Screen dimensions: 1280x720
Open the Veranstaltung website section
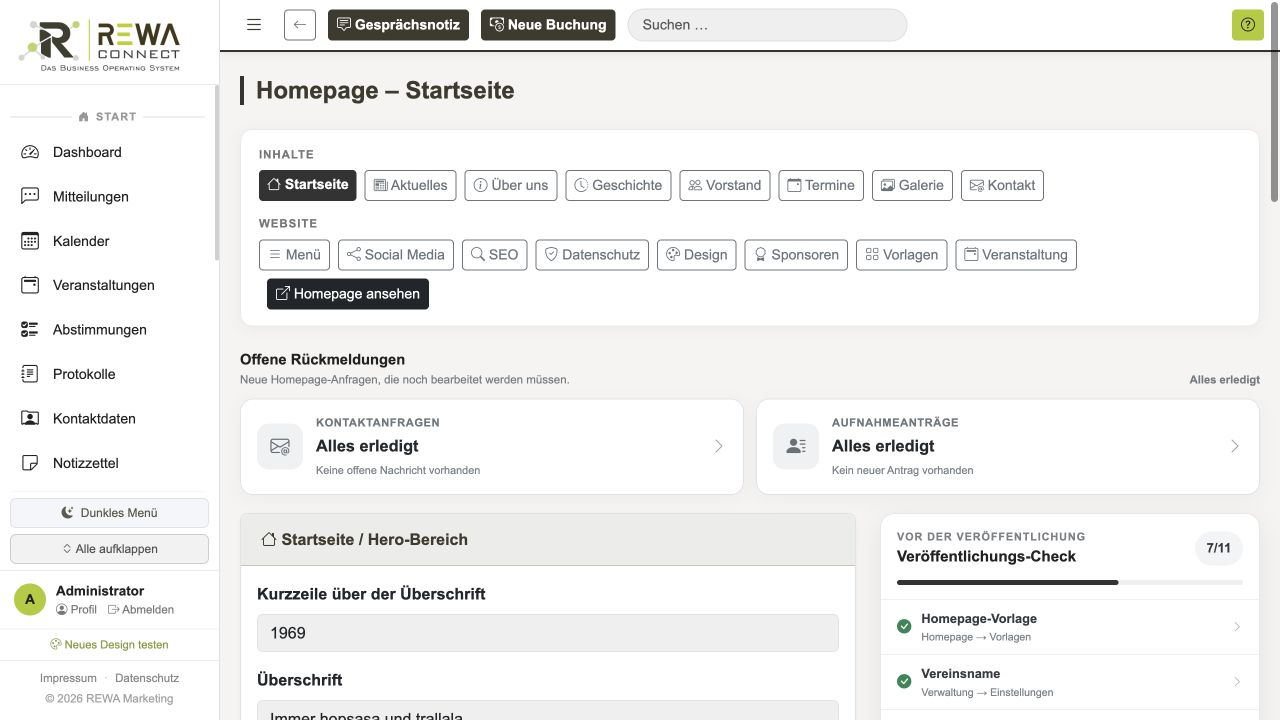(1016, 255)
